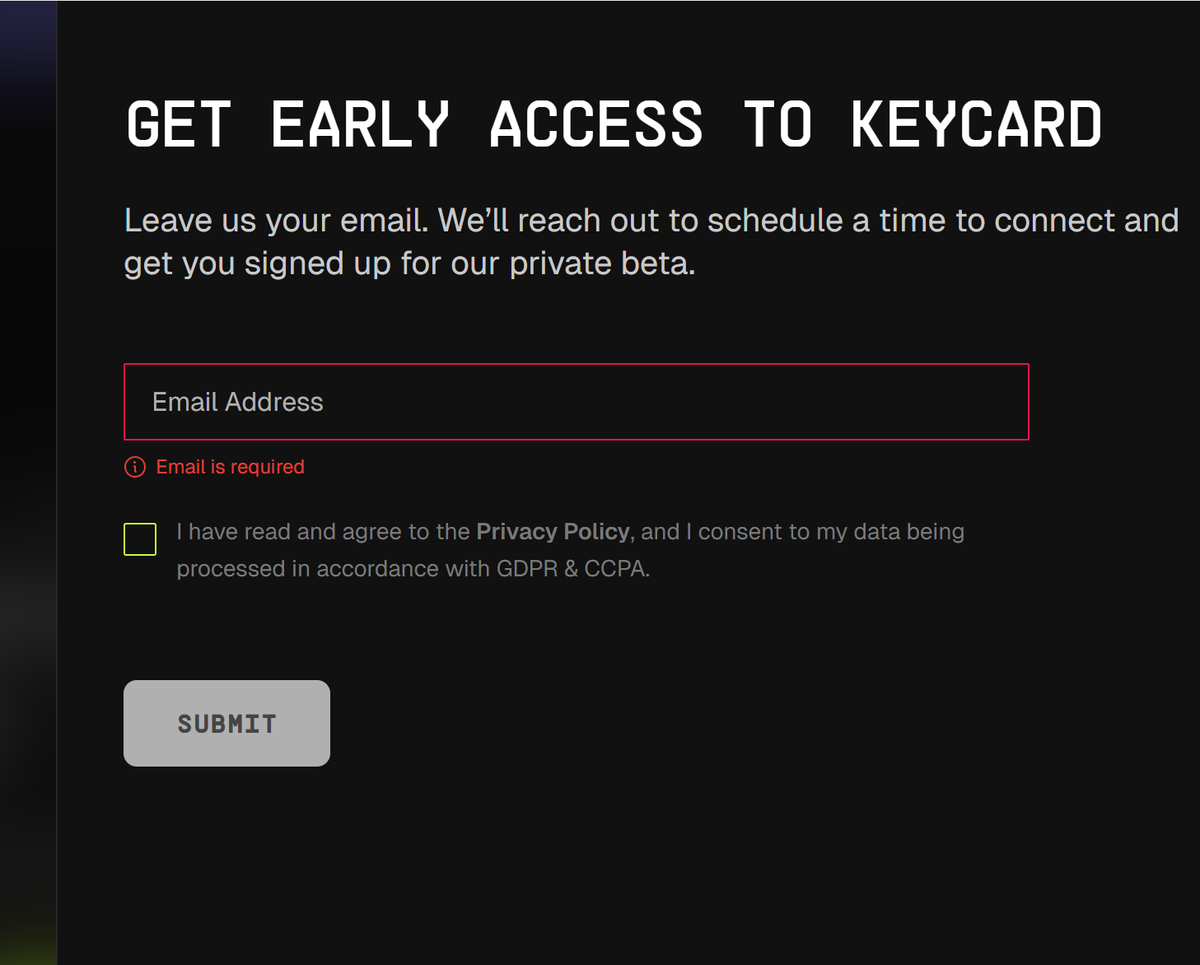The image size is (1200, 965).
Task: Open the Privacy Policy link
Action: tap(553, 532)
